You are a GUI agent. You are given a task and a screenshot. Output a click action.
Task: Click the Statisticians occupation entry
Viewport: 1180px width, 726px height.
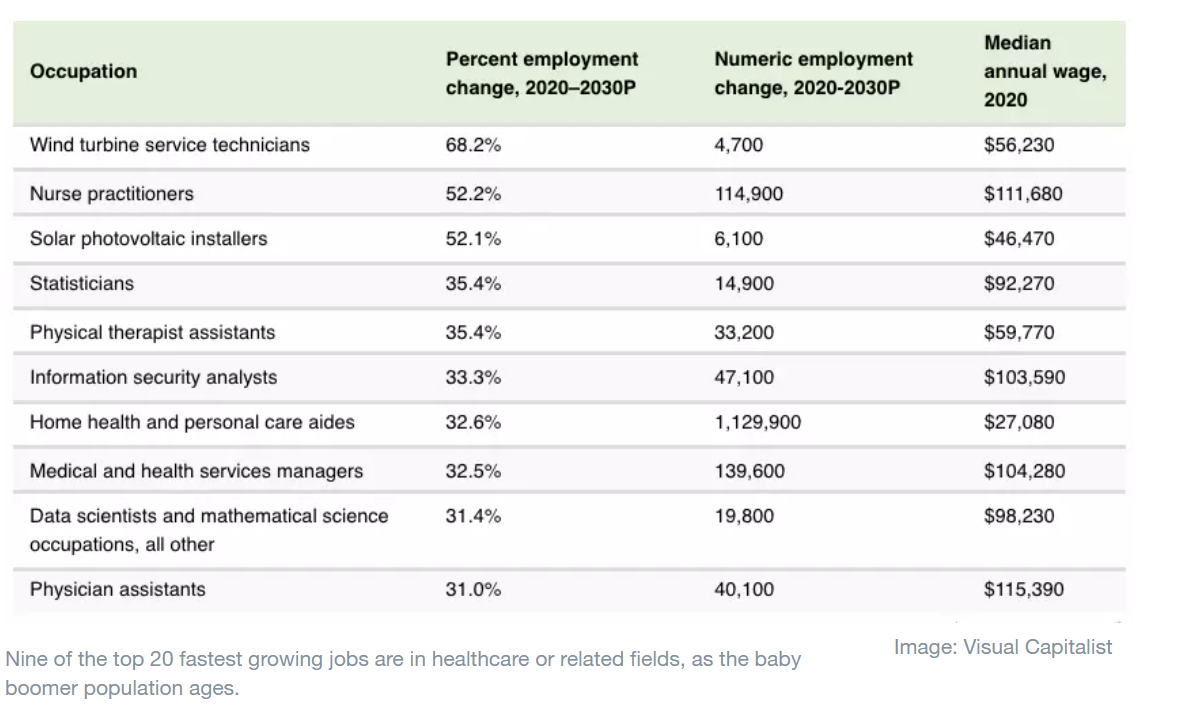[82, 284]
